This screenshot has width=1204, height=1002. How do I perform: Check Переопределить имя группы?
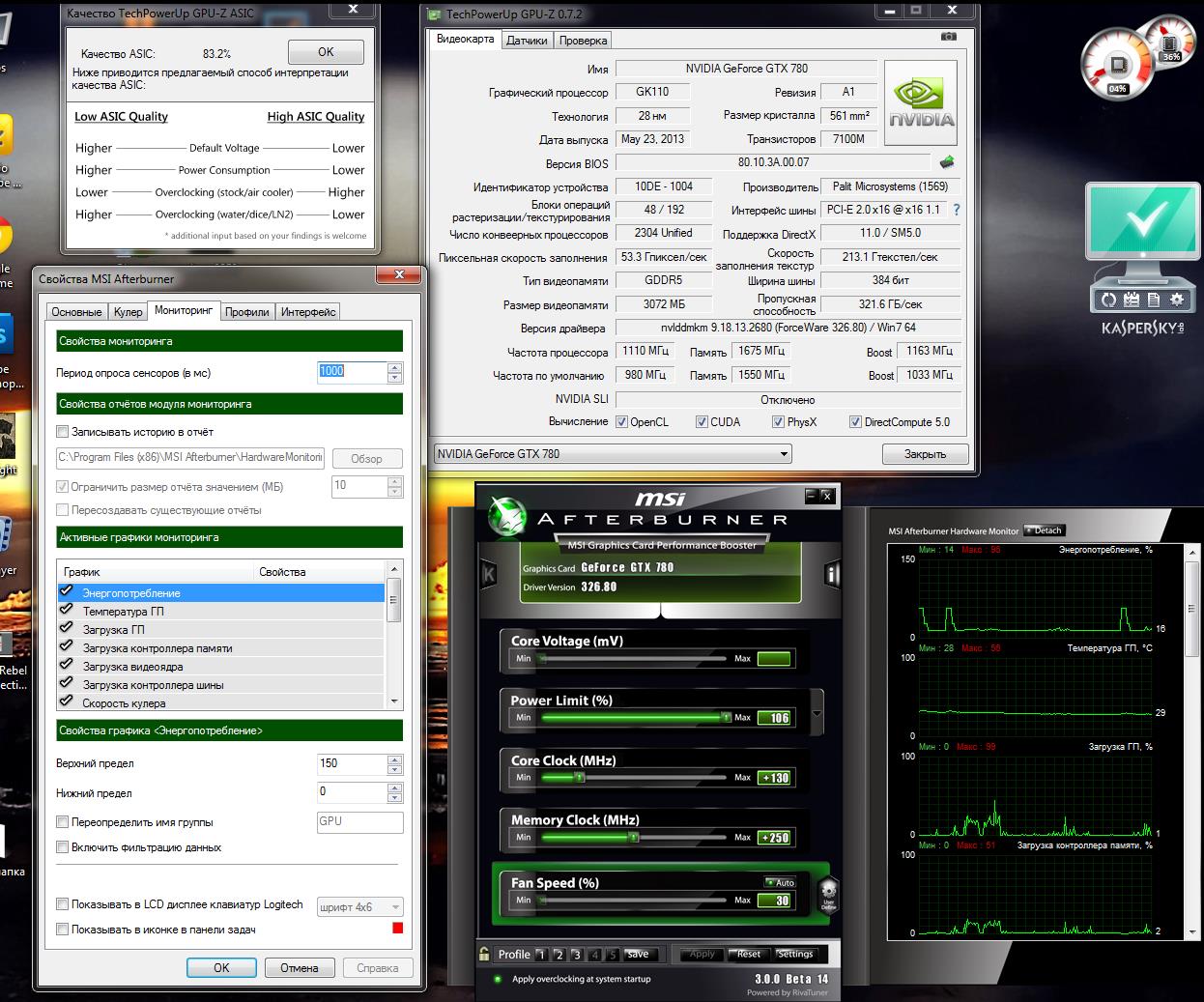click(x=63, y=822)
